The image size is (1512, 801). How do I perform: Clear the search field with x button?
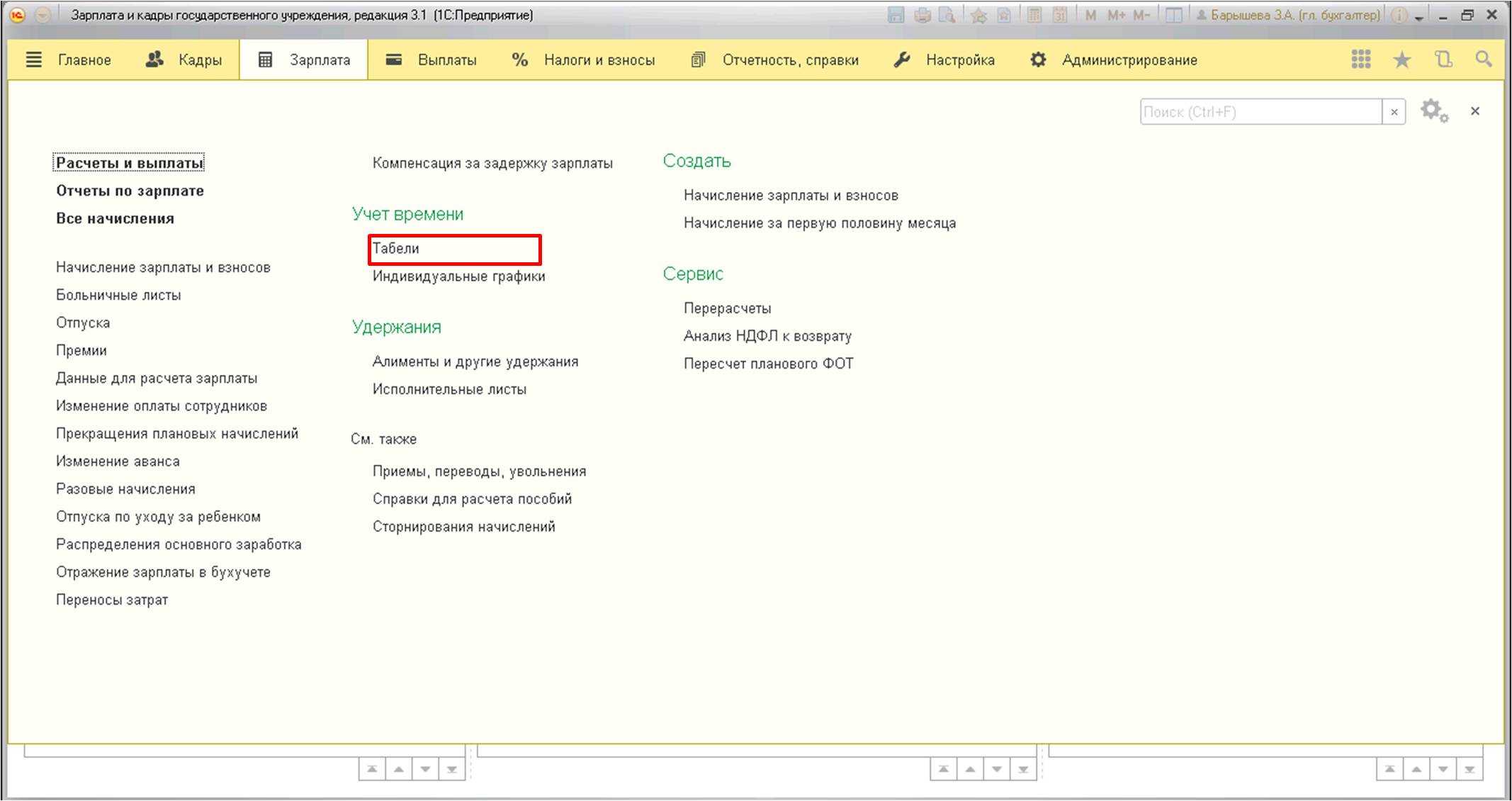click(1394, 112)
